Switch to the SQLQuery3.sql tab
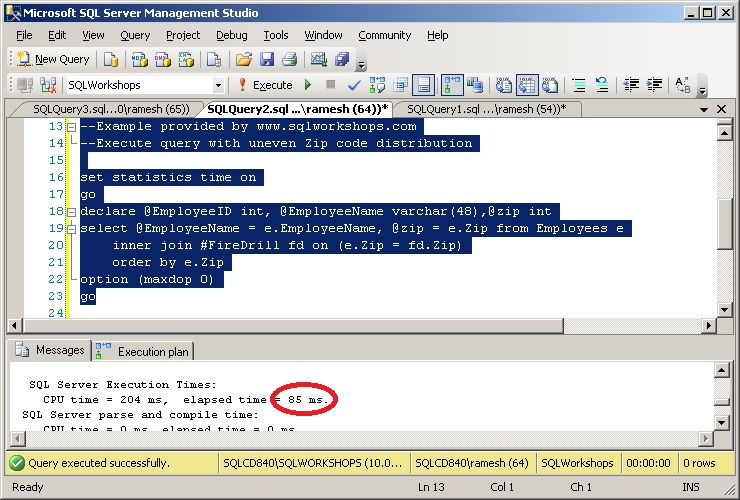This screenshot has width=740, height=500. 111,109
